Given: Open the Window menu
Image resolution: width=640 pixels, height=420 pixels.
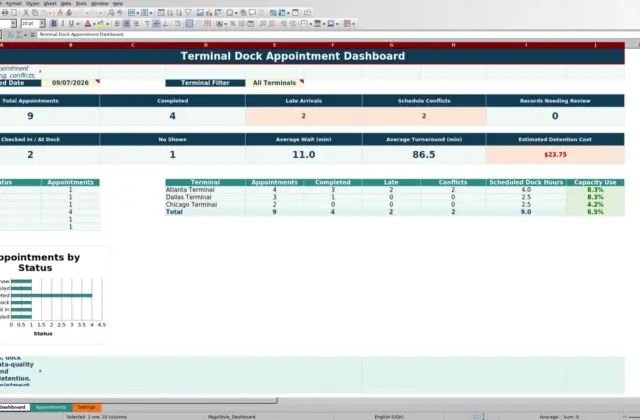Looking at the screenshot, I should tap(100, 3).
